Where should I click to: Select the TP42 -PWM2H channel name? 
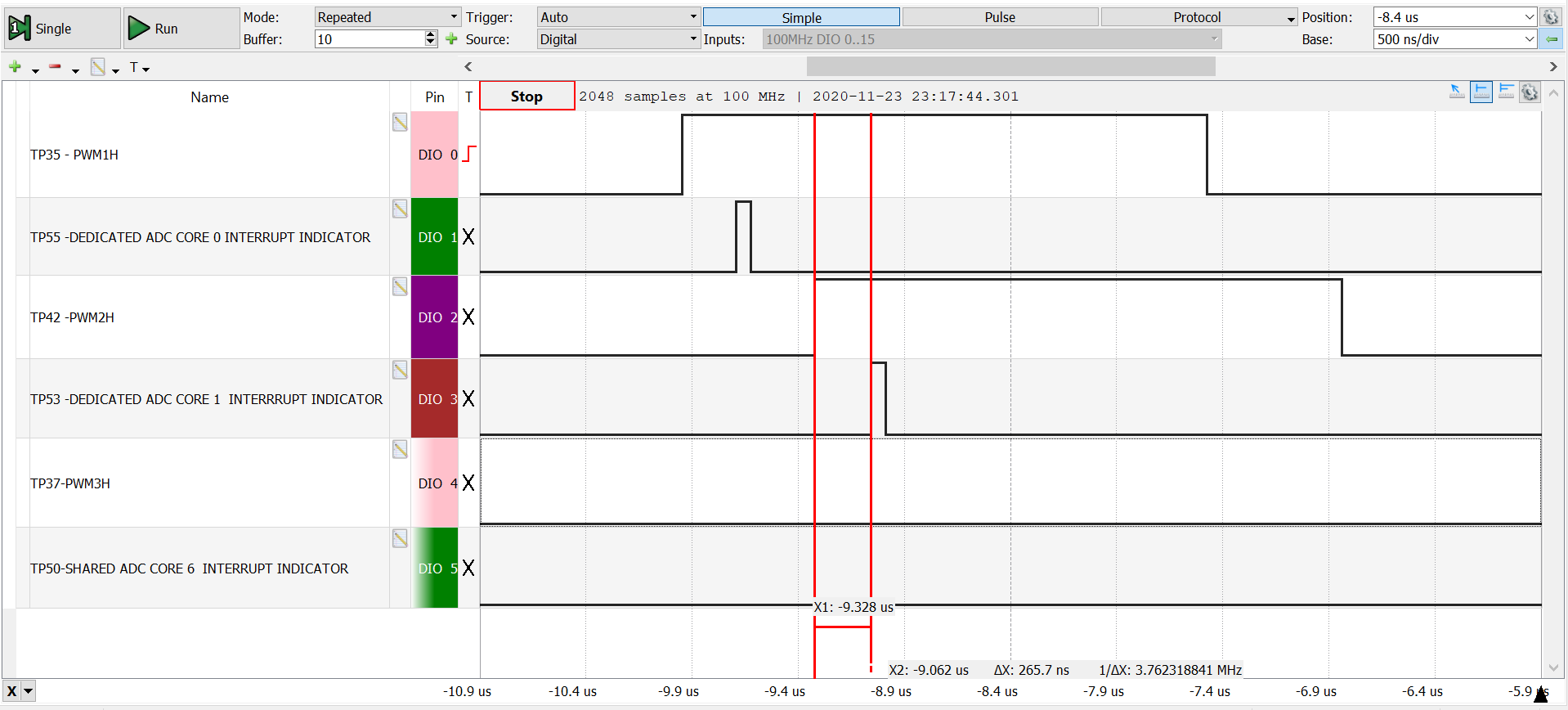point(72,317)
